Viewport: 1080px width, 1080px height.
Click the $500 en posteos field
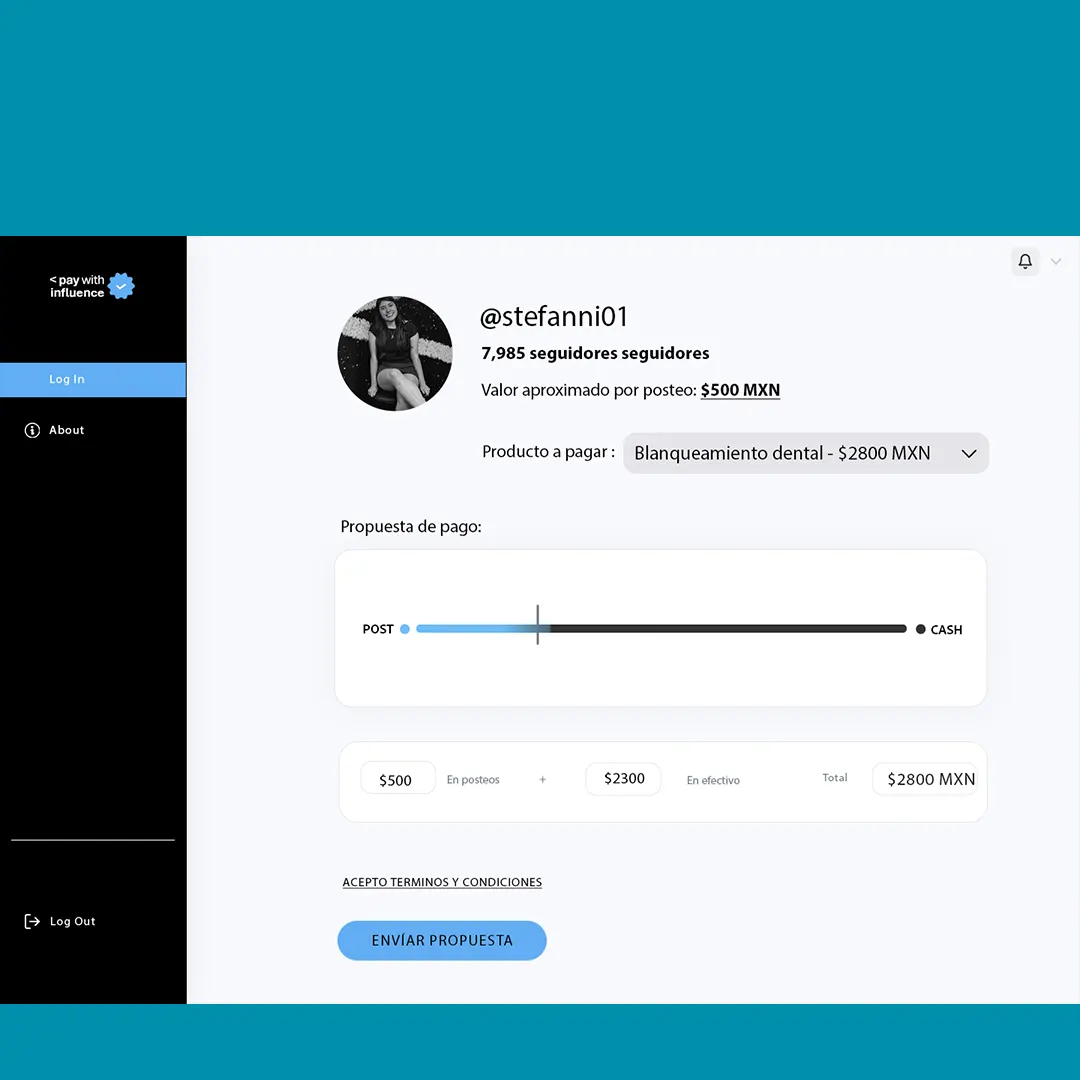click(397, 779)
